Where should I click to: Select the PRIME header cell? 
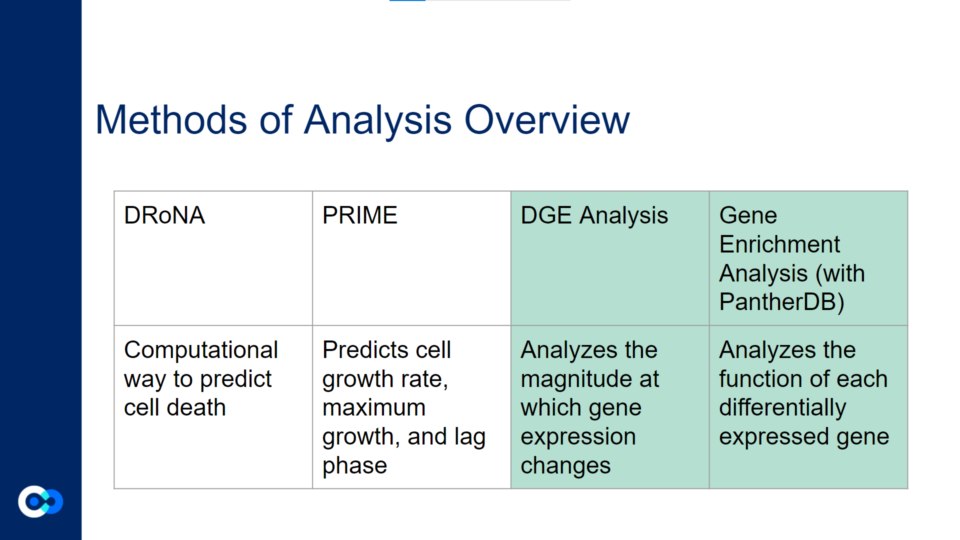(x=411, y=257)
